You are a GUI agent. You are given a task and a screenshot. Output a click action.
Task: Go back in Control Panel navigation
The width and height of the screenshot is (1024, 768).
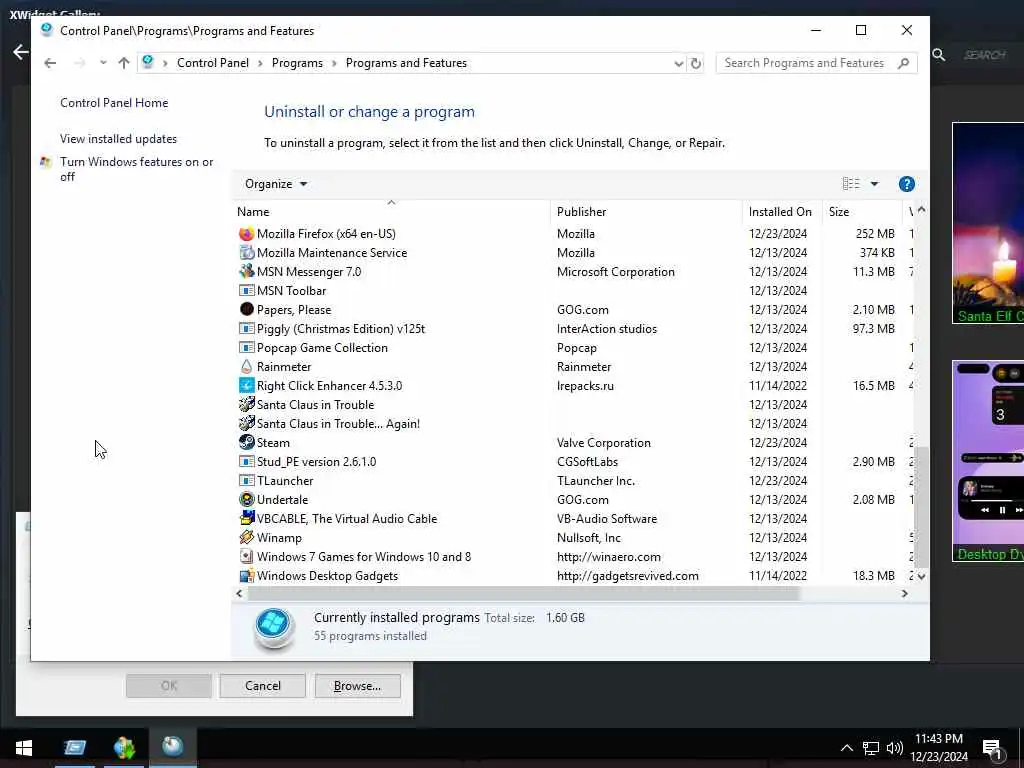pyautogui.click(x=50, y=63)
